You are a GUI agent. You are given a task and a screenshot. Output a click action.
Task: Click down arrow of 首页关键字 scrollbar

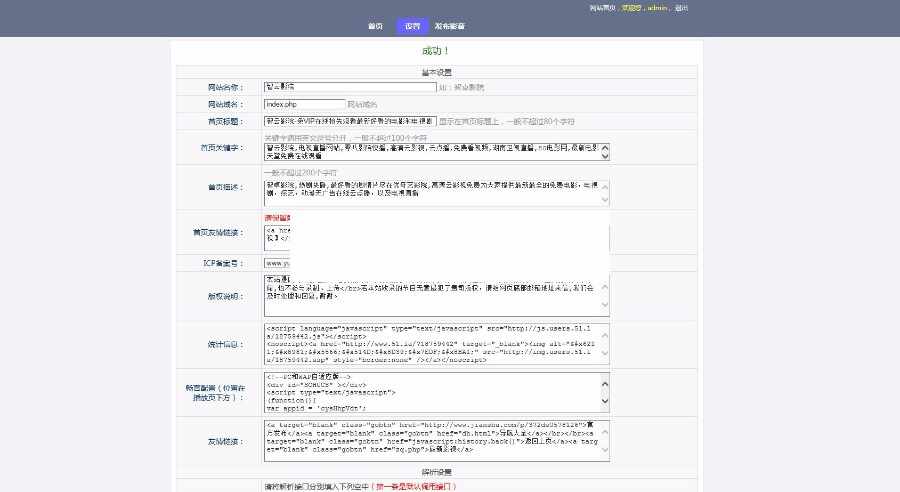(604, 156)
